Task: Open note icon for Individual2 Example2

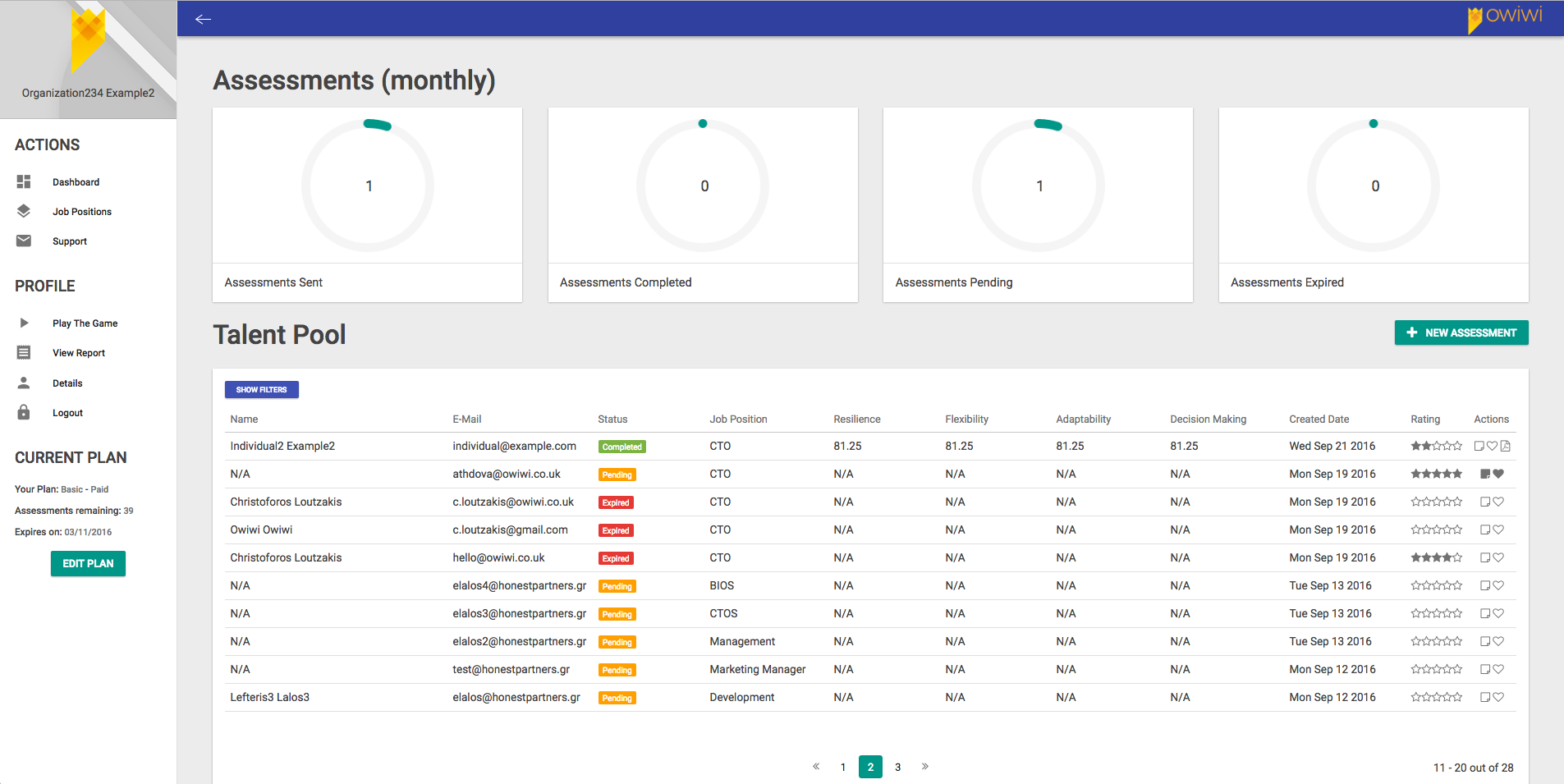Action: point(1479,446)
